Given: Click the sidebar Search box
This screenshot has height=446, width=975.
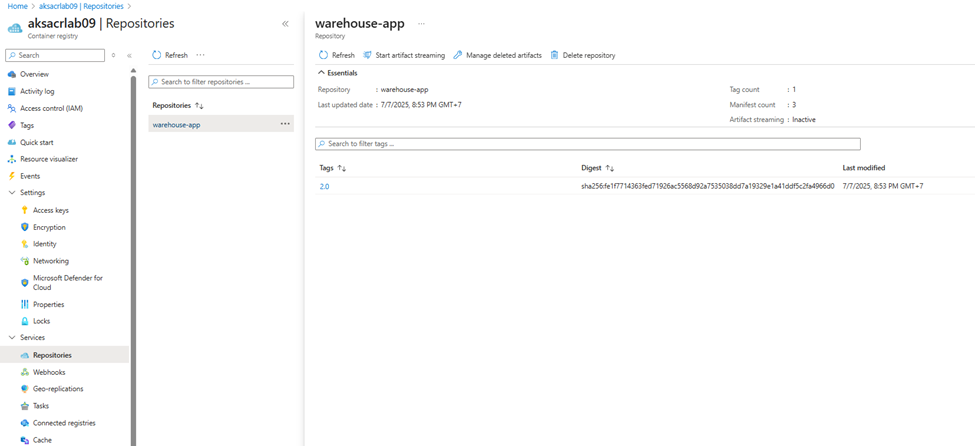Looking at the screenshot, I should [55, 55].
